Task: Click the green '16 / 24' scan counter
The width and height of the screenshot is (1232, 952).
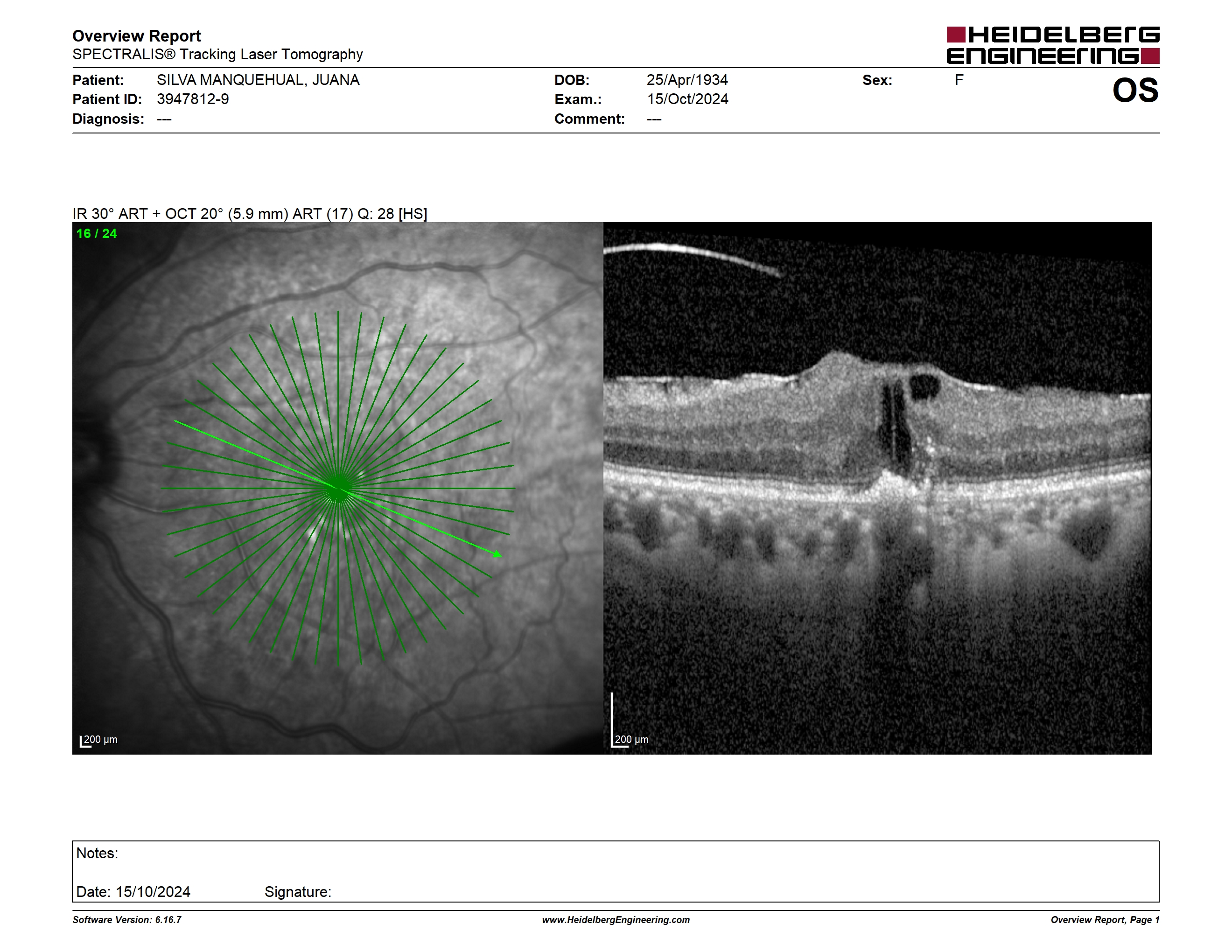Action: pos(97,233)
